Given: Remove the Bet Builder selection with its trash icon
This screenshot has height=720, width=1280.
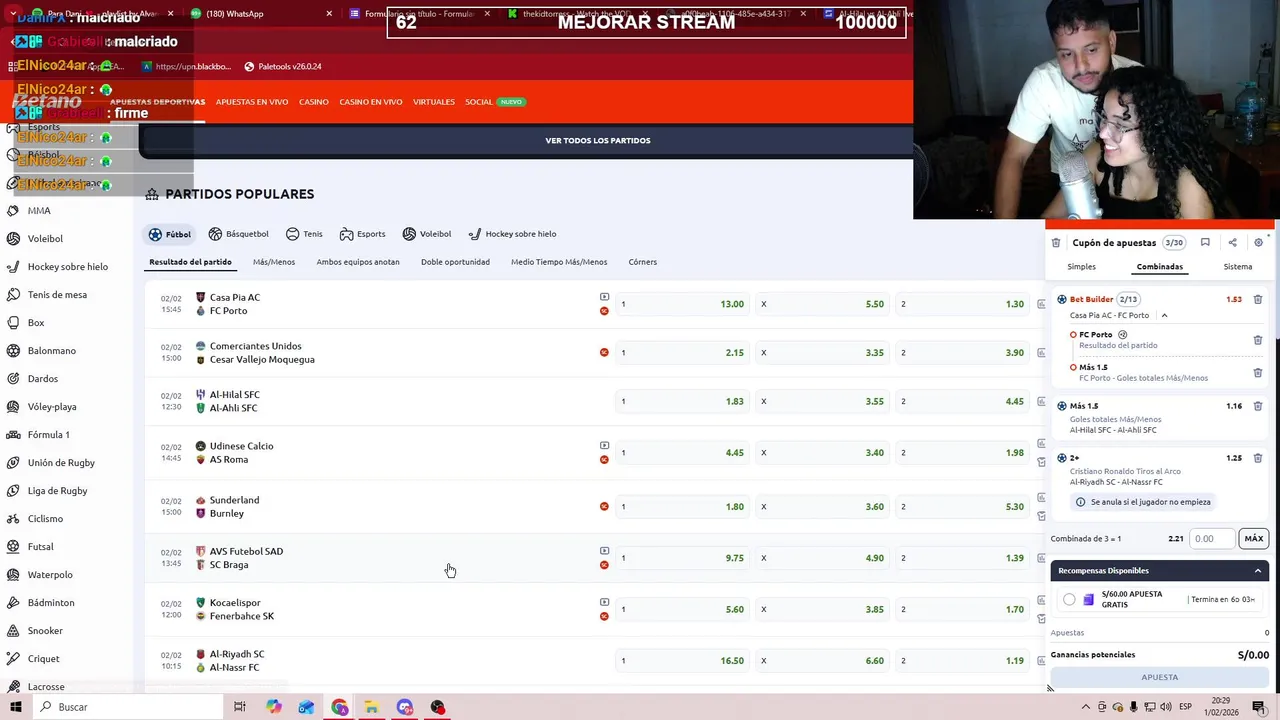Looking at the screenshot, I should (x=1258, y=299).
